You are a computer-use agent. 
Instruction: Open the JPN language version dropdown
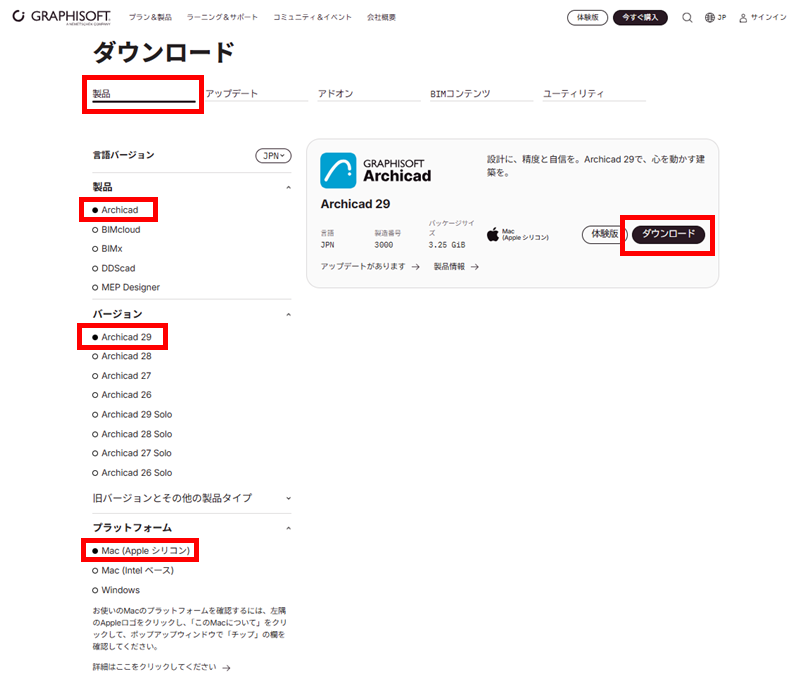point(273,156)
